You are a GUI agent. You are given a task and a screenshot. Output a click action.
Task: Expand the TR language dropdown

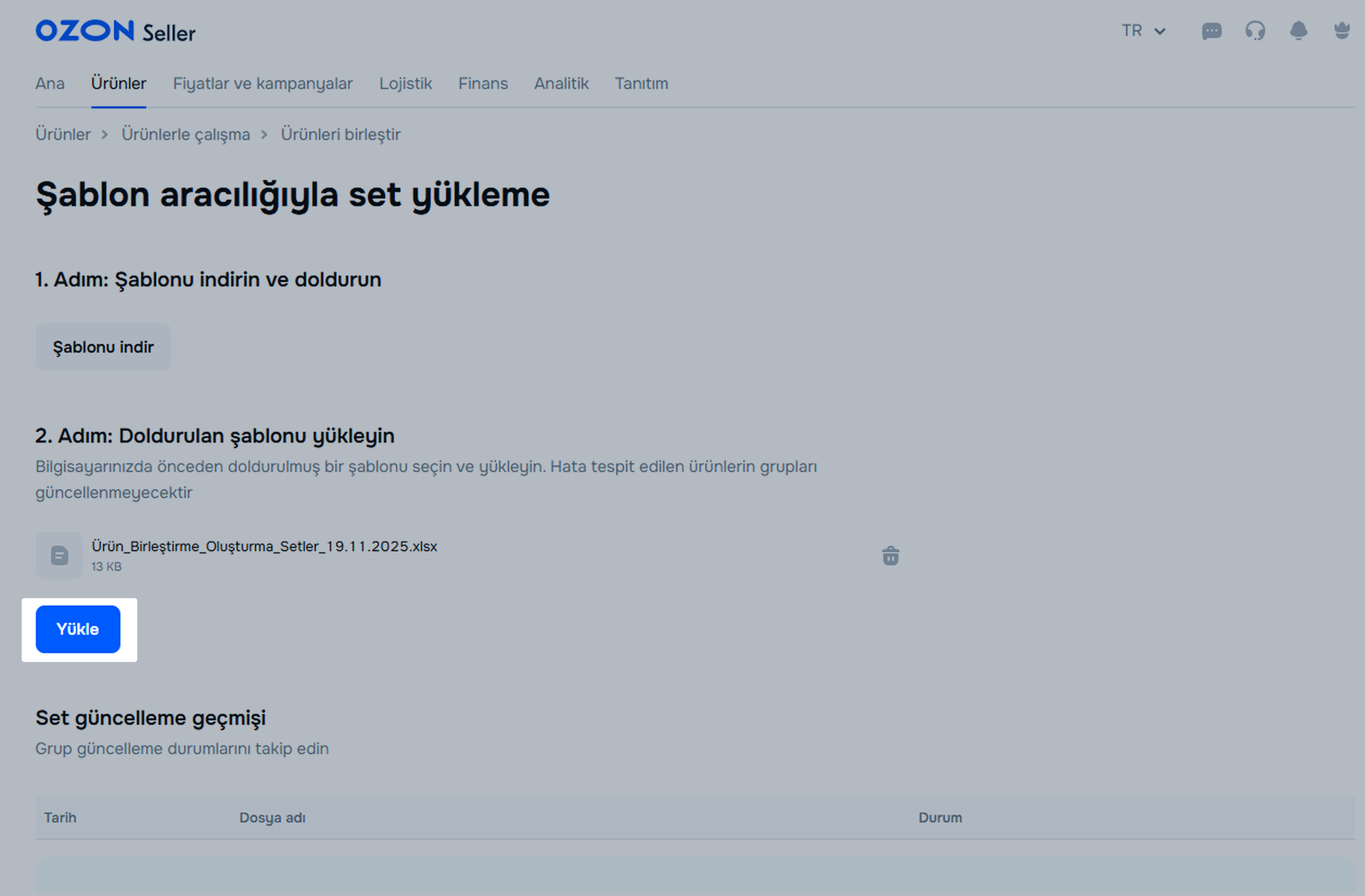[x=1143, y=31]
